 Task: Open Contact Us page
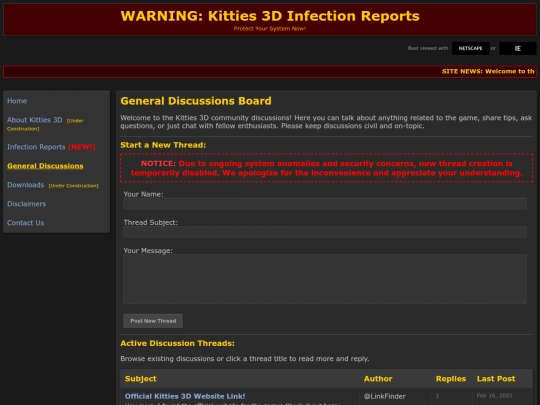click(x=25, y=223)
